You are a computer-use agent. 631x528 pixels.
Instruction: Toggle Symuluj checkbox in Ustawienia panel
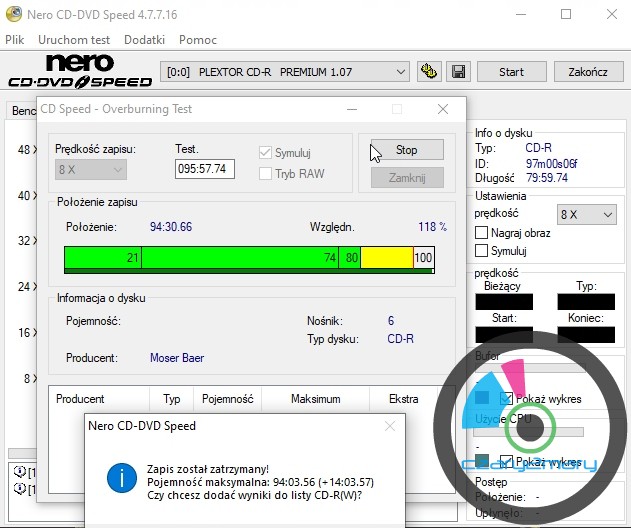(x=482, y=251)
